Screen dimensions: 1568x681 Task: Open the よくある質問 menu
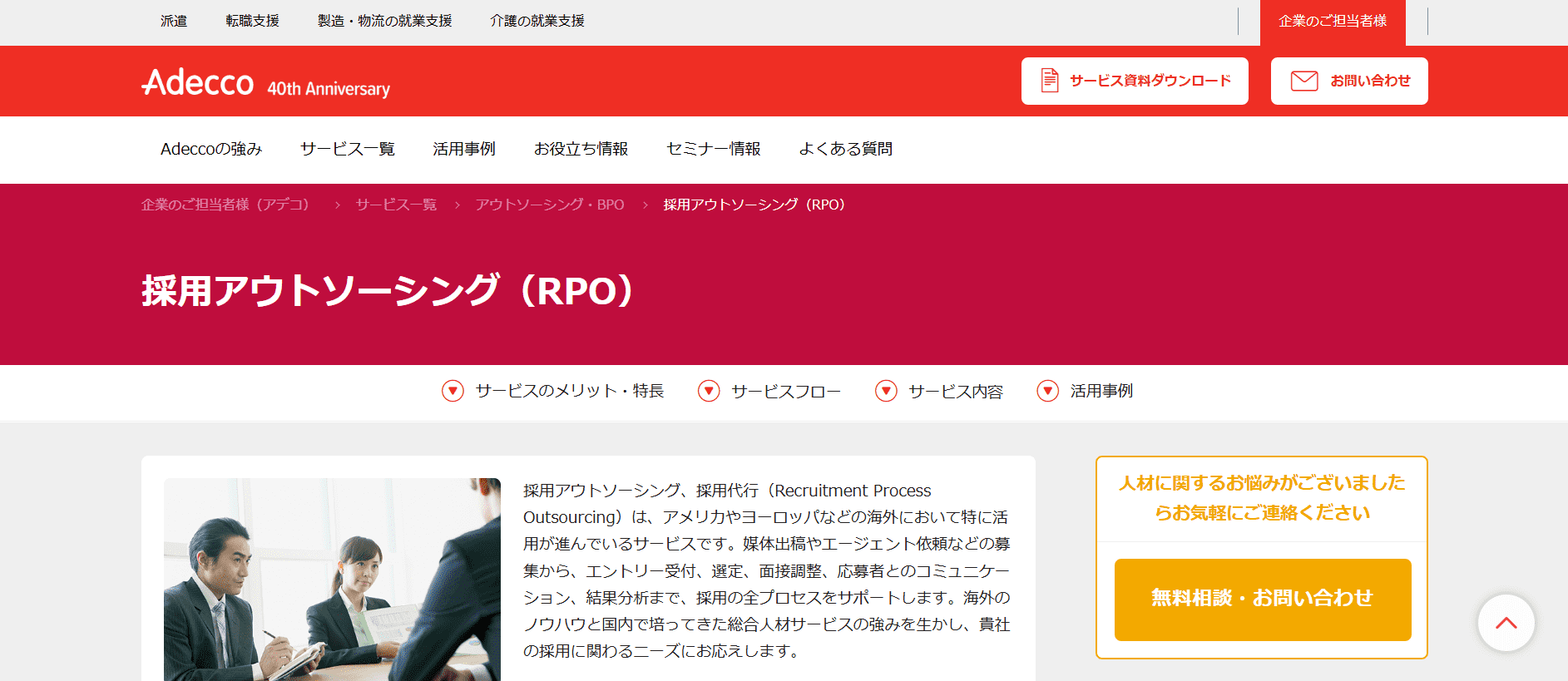845,149
